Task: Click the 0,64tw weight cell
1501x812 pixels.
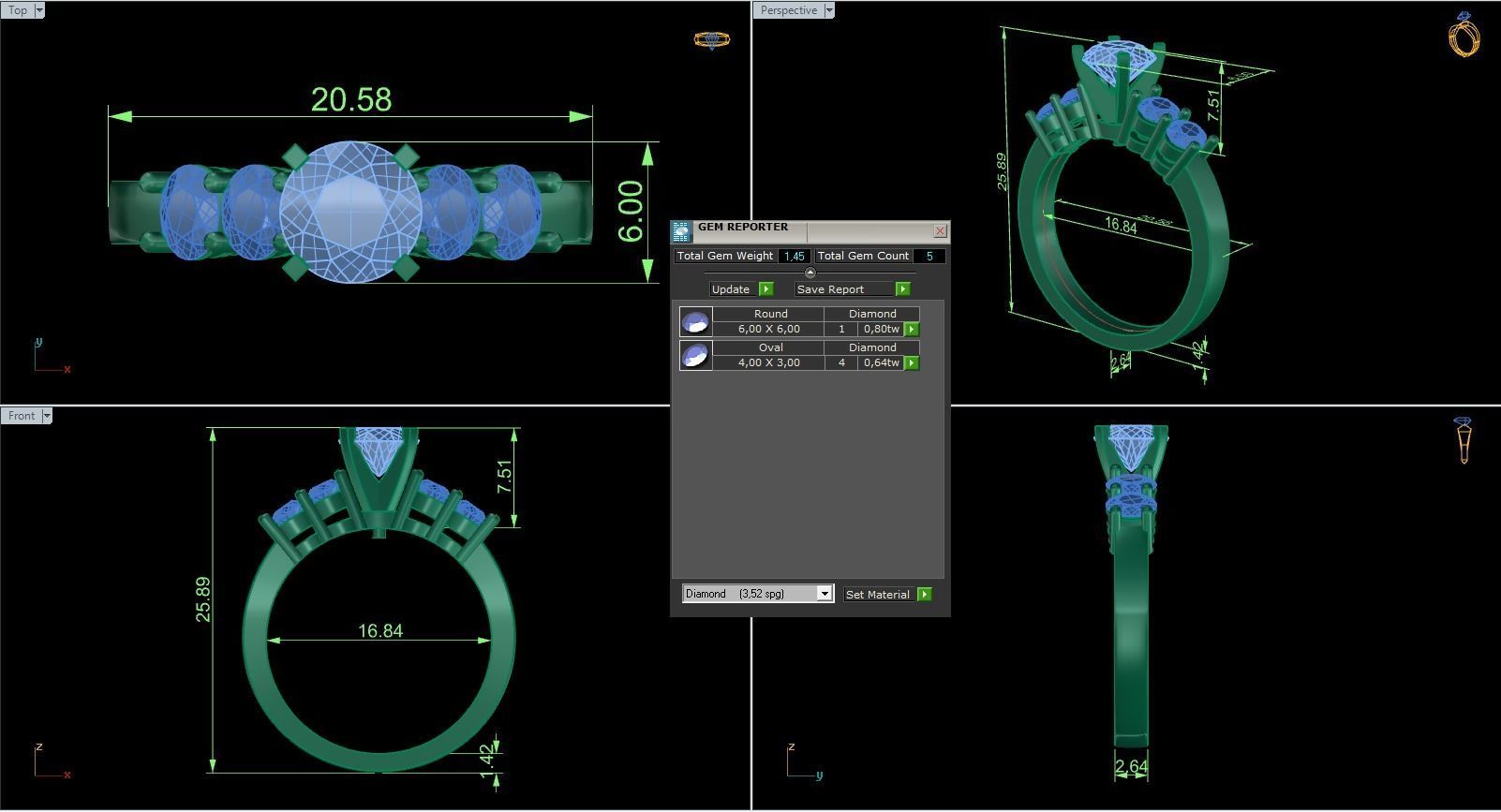Action: pos(882,362)
